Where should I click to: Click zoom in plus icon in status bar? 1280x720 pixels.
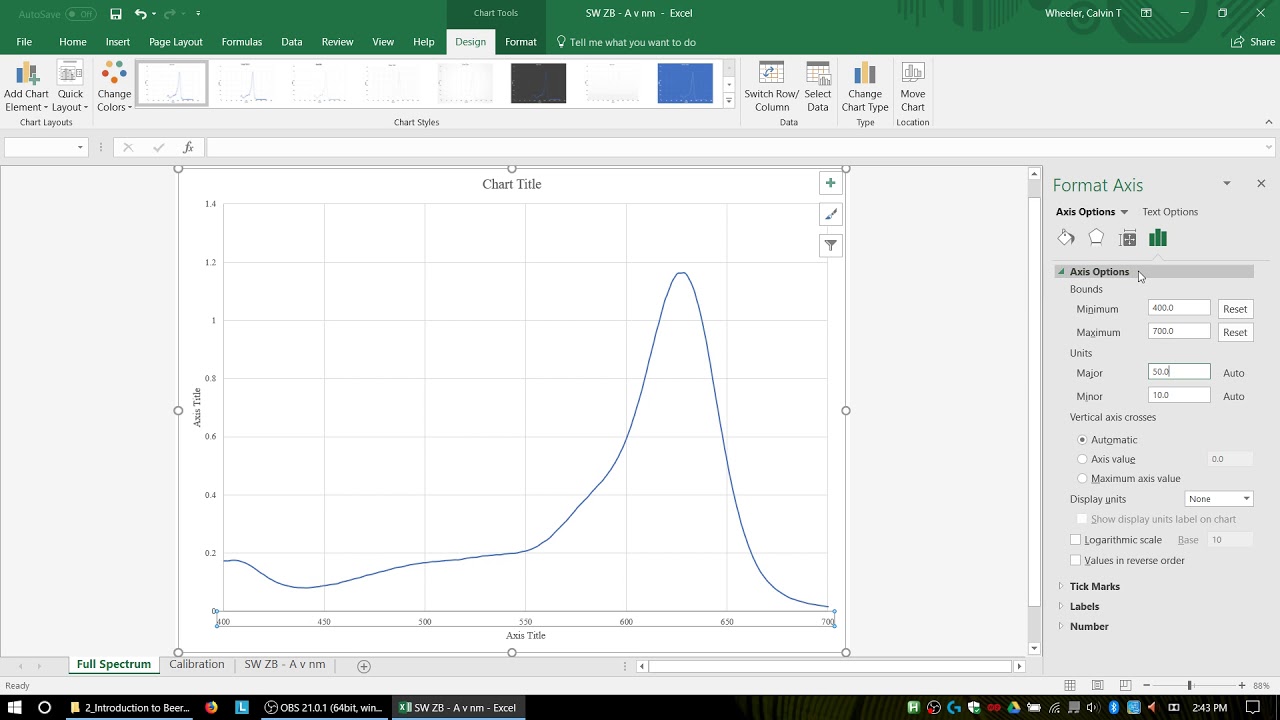(x=1242, y=685)
